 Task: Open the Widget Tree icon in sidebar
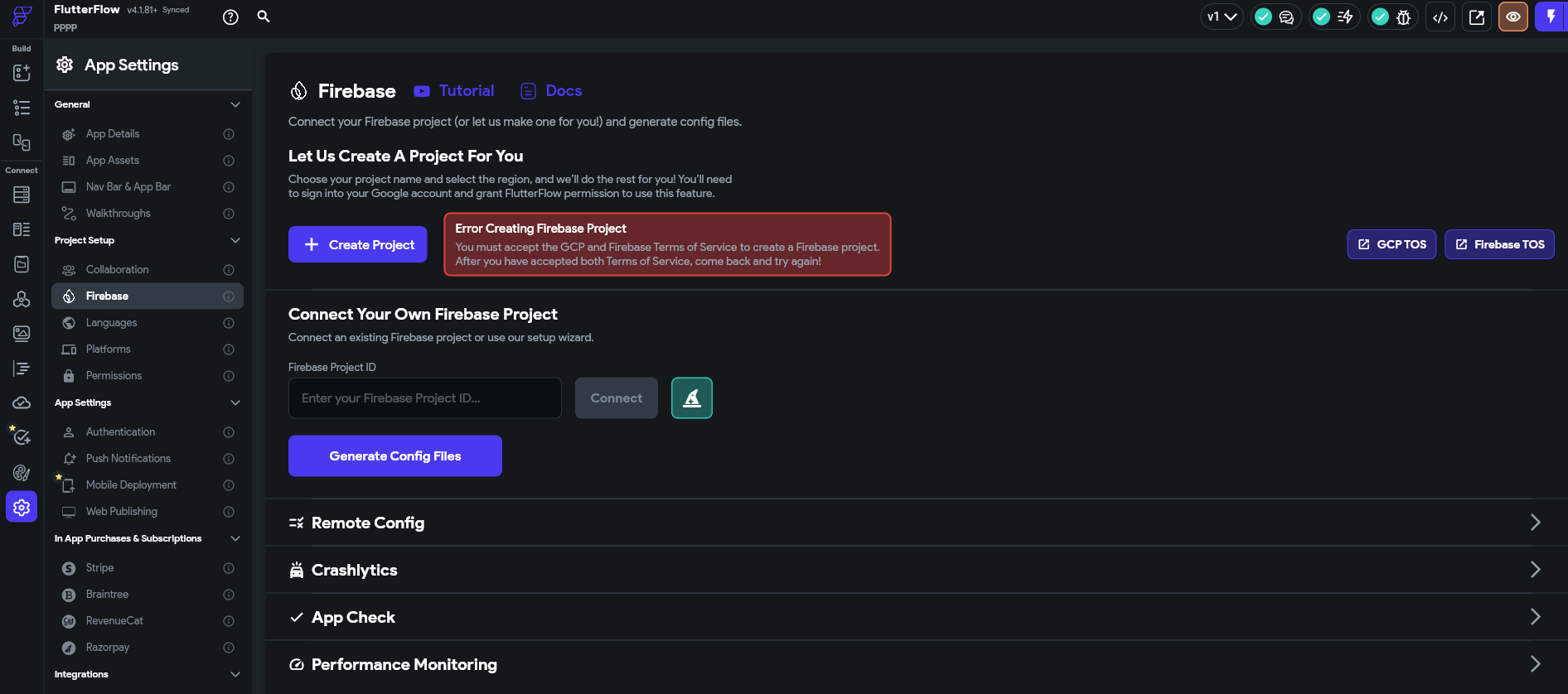(22, 108)
